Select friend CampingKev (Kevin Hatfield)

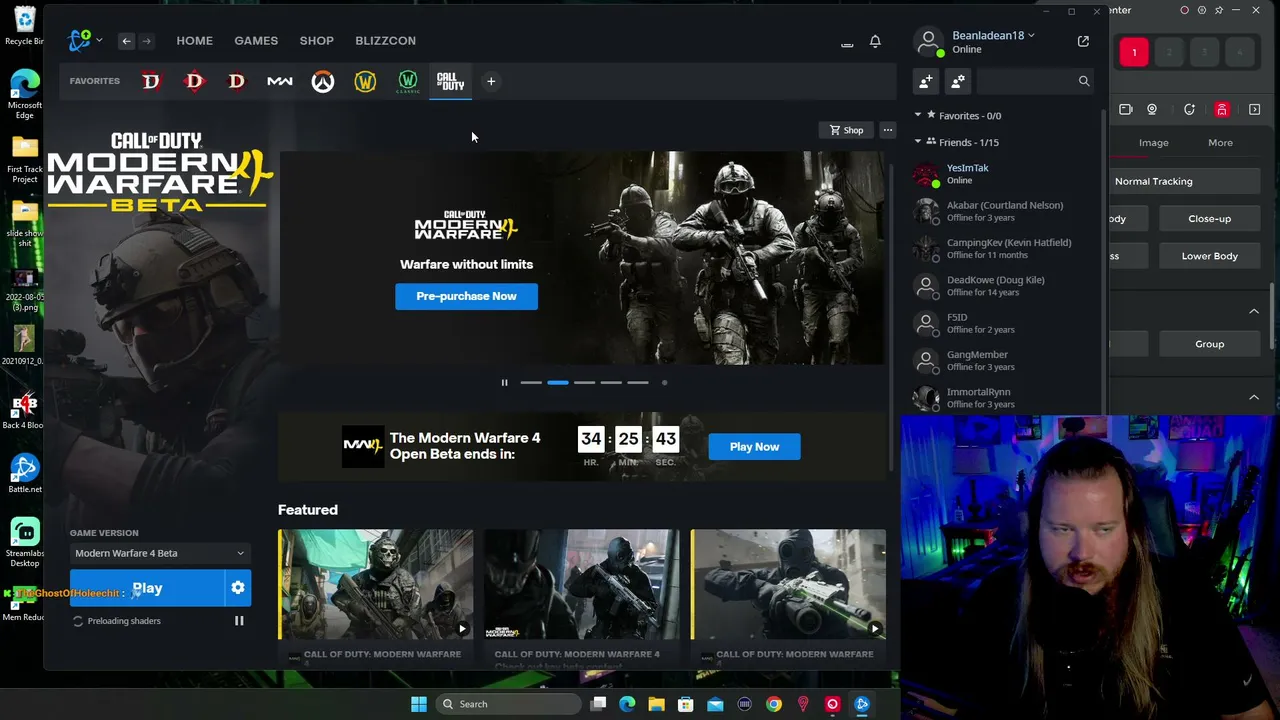1004,248
